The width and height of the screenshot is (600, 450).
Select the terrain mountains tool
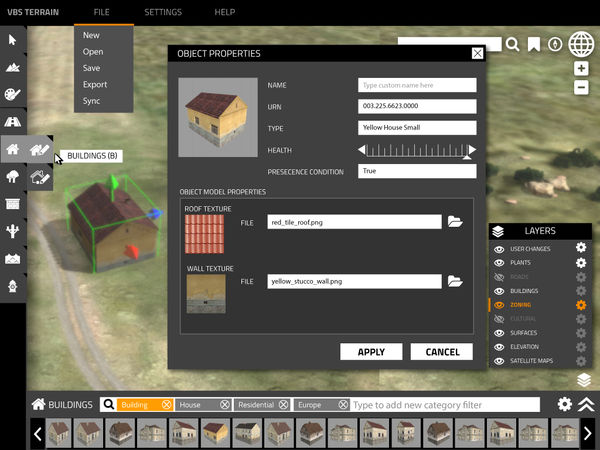click(13, 67)
